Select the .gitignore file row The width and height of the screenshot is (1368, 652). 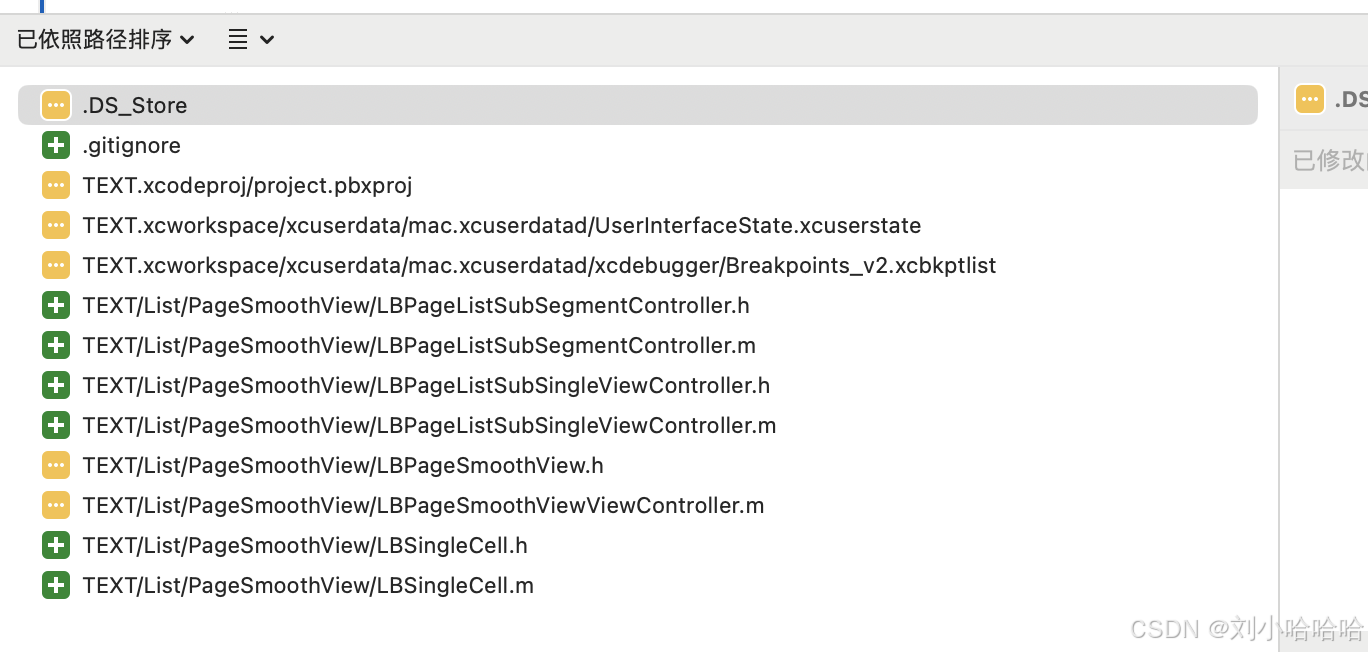point(132,145)
